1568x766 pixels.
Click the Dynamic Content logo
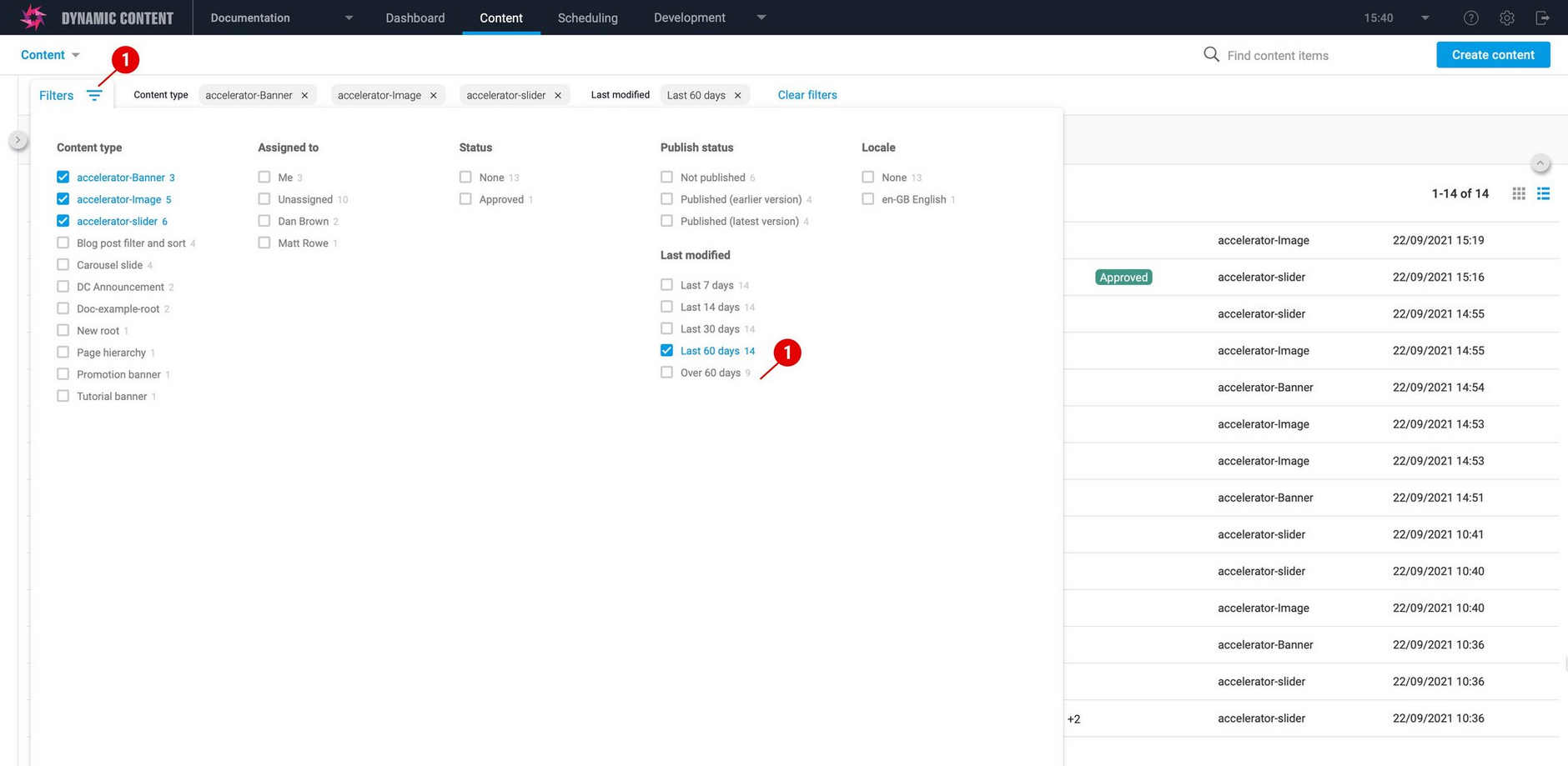pyautogui.click(x=97, y=18)
